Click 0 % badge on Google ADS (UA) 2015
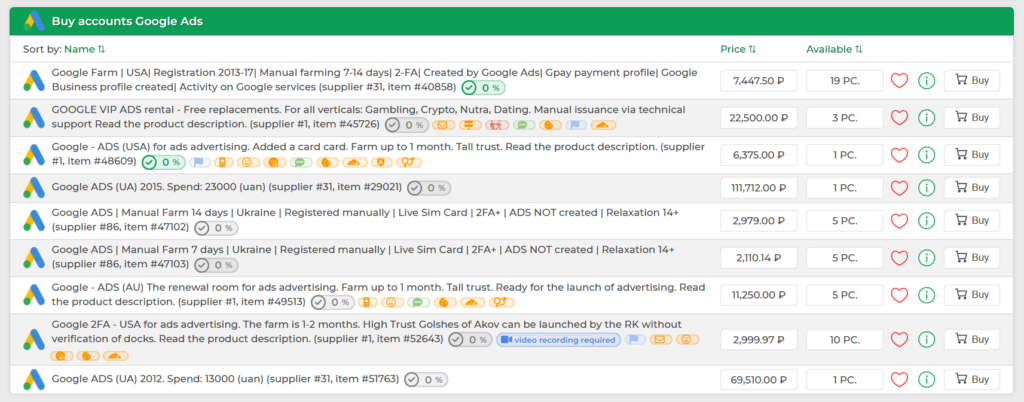Image resolution: width=1024 pixels, height=402 pixels. pos(428,188)
